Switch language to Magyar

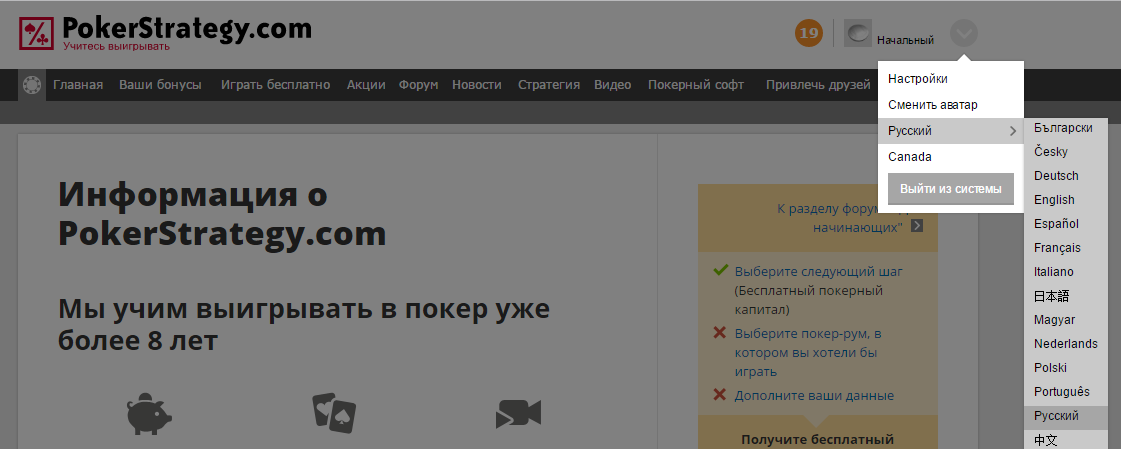click(x=1066, y=320)
